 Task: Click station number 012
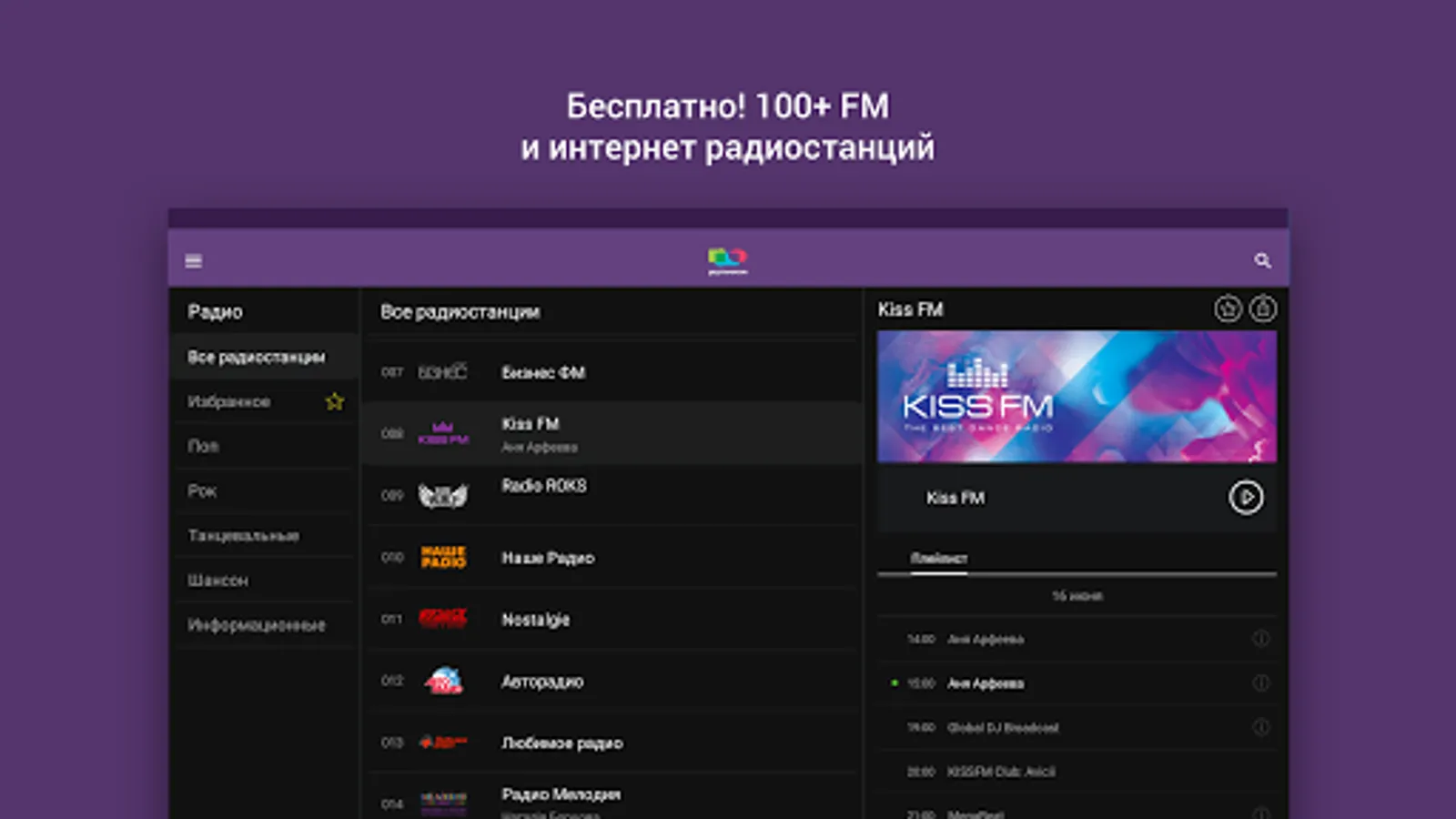point(392,681)
